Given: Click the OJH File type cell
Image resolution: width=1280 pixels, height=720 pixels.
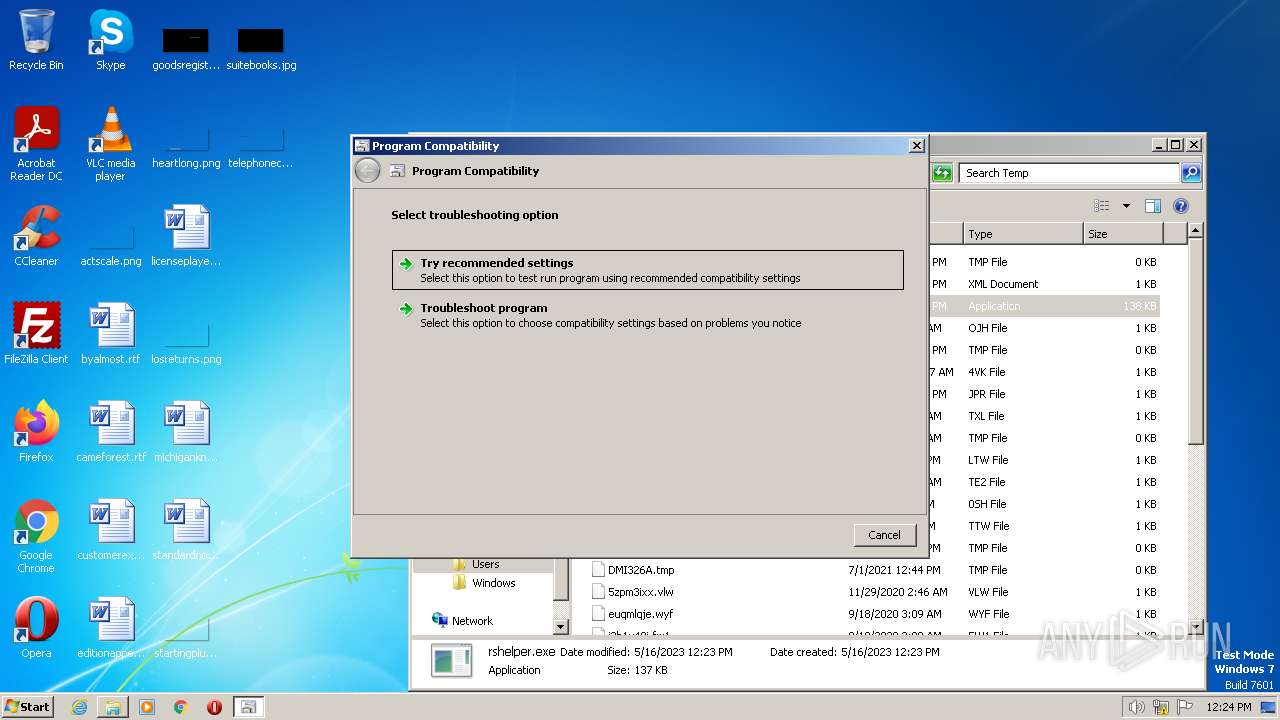Looking at the screenshot, I should [x=987, y=328].
